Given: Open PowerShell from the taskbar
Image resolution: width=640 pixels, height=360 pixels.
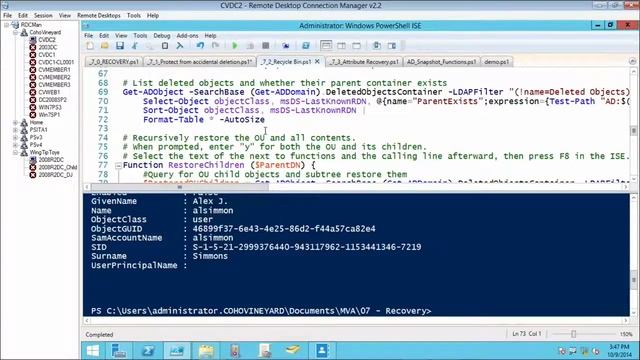Looking at the screenshot, I should (148, 351).
